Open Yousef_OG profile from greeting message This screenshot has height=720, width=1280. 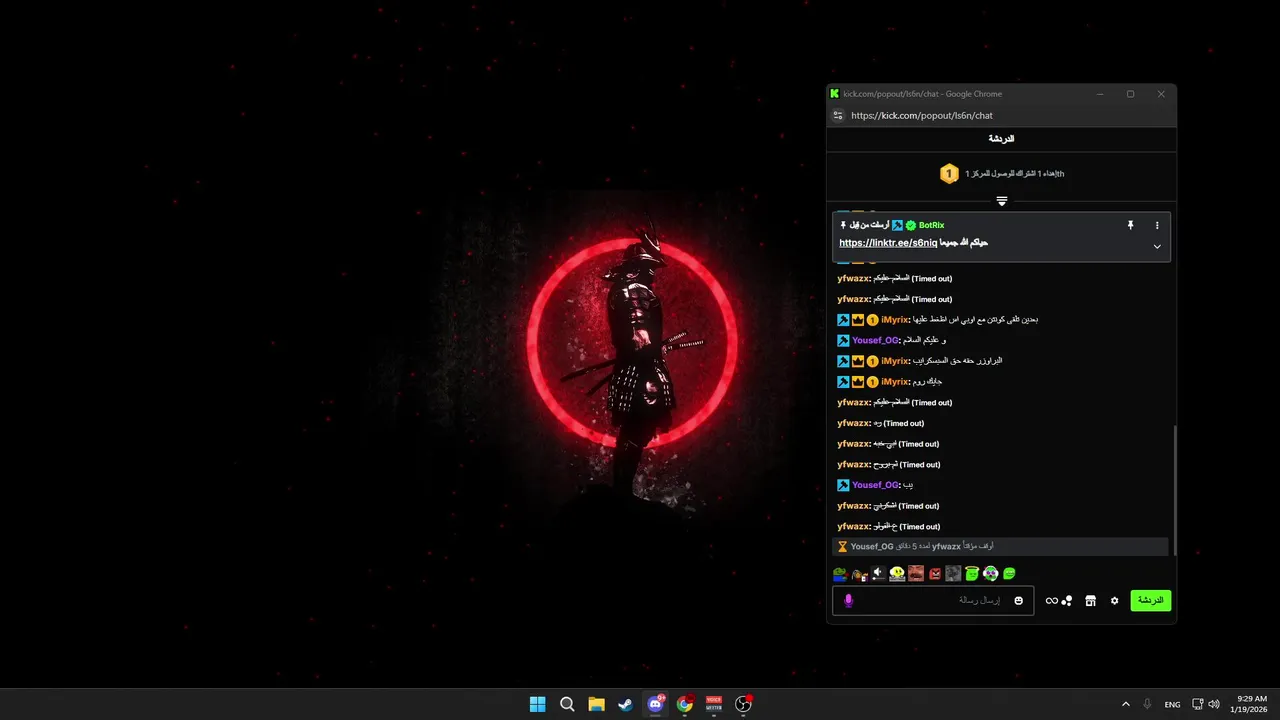875,340
